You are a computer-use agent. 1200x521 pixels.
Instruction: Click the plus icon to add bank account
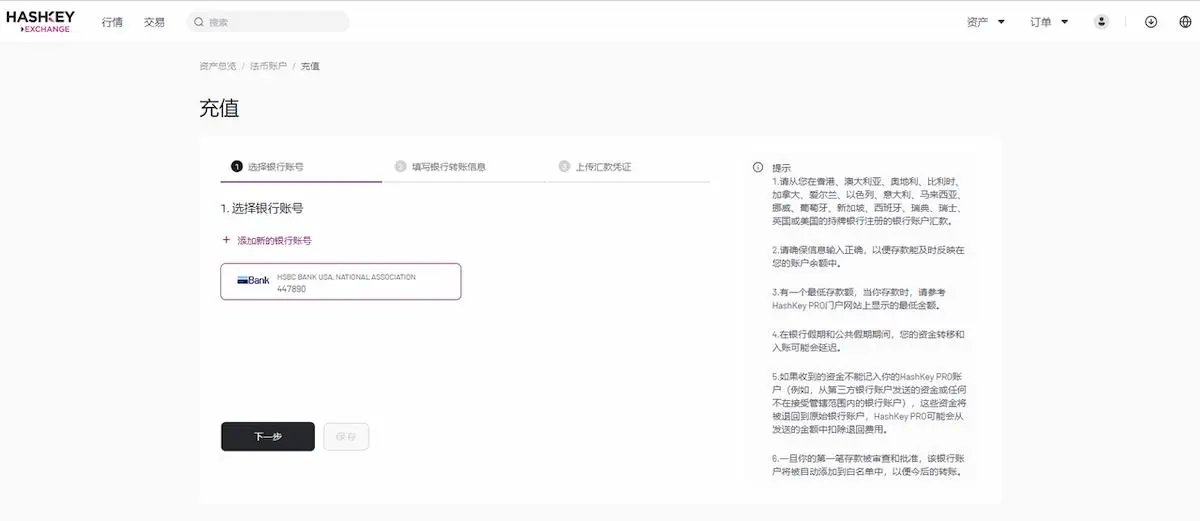click(226, 241)
